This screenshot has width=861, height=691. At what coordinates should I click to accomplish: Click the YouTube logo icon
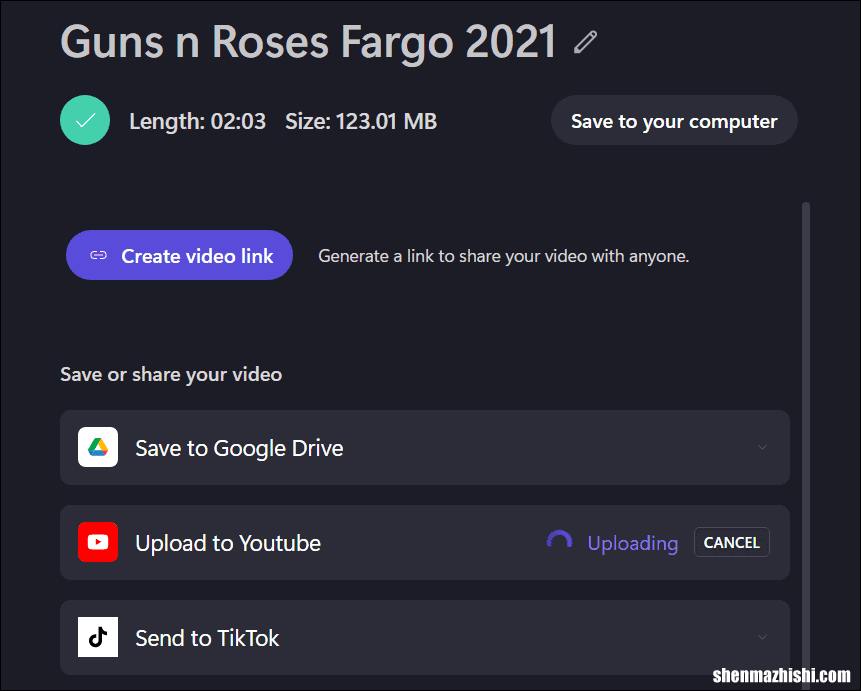point(98,542)
